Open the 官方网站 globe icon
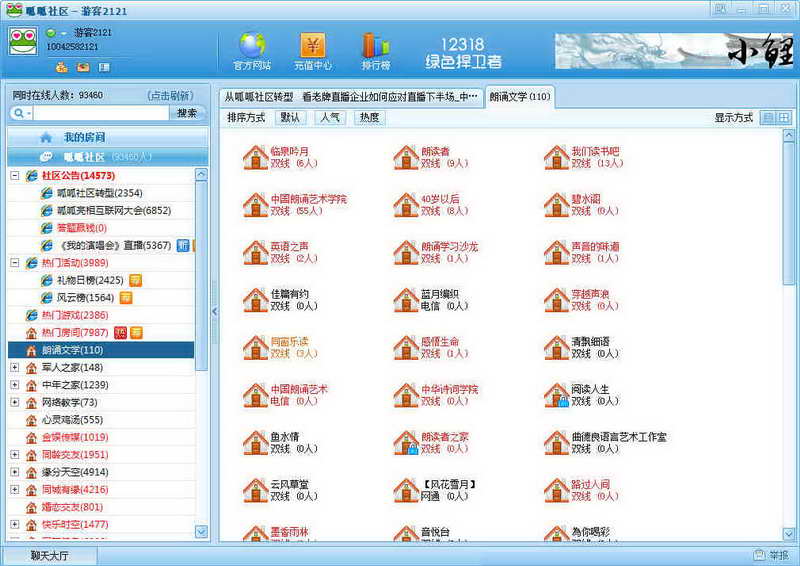Screen dimensions: 800x566 pyautogui.click(x=252, y=45)
